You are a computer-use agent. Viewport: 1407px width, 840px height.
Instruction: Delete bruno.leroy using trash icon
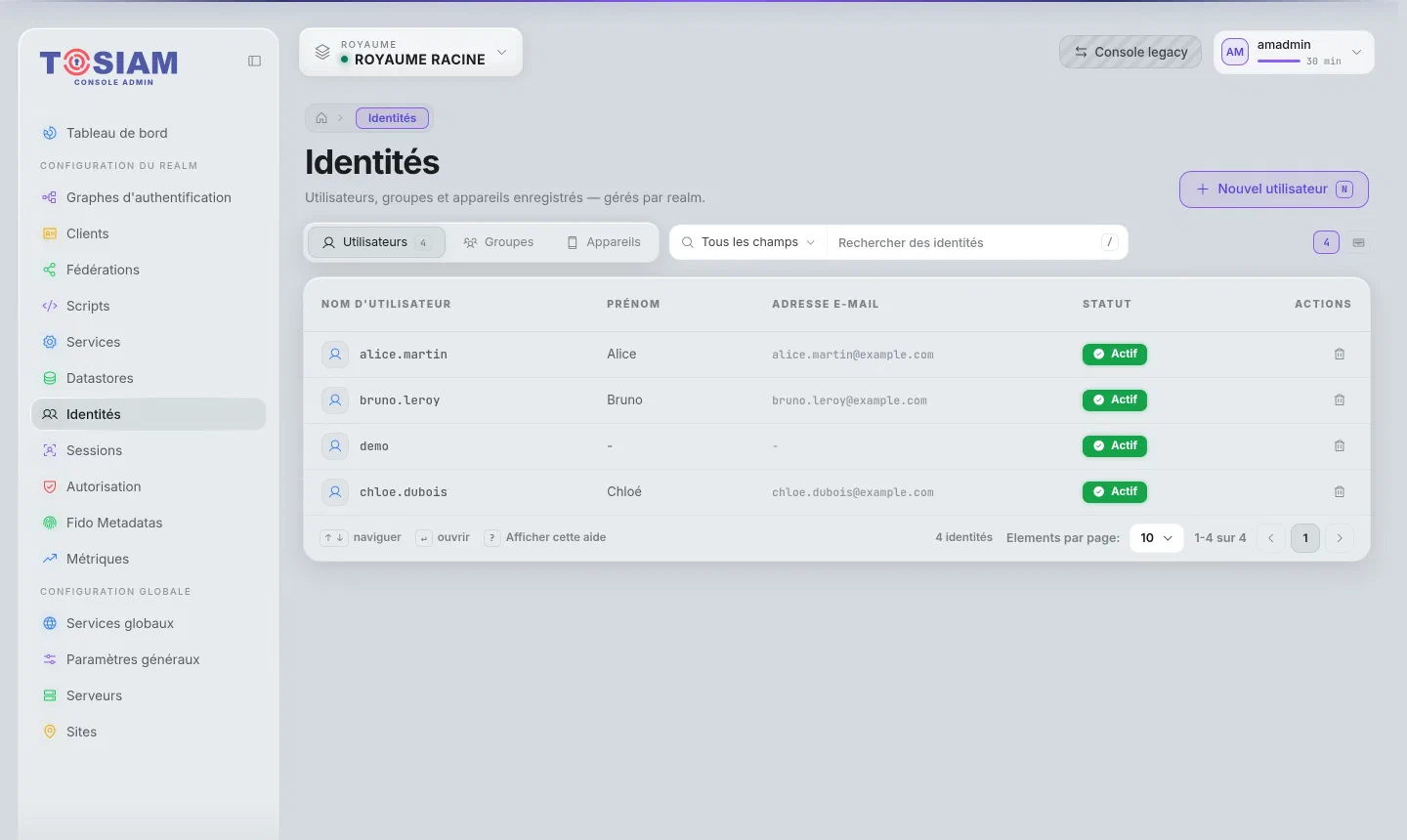click(x=1340, y=400)
